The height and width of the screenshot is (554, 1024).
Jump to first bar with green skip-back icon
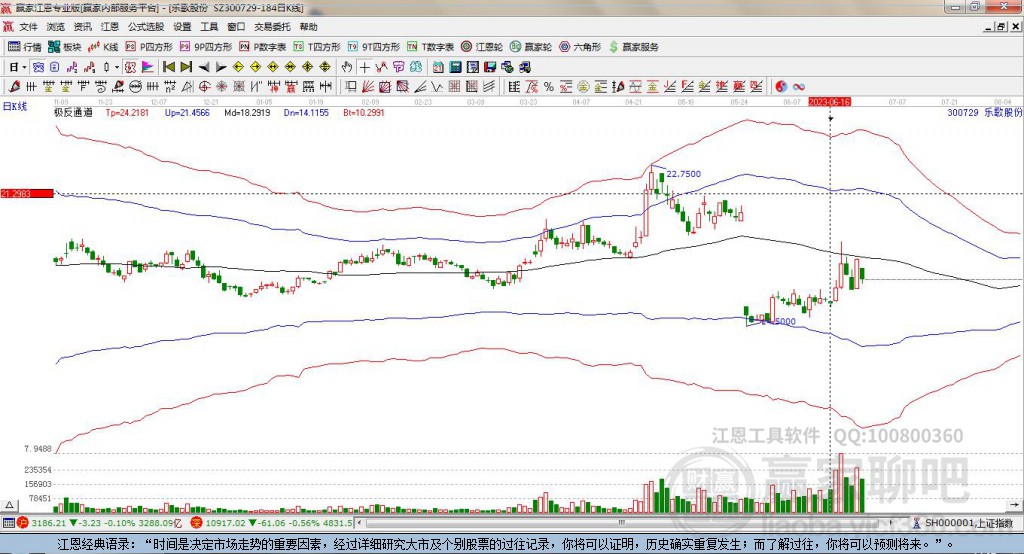[x=168, y=67]
